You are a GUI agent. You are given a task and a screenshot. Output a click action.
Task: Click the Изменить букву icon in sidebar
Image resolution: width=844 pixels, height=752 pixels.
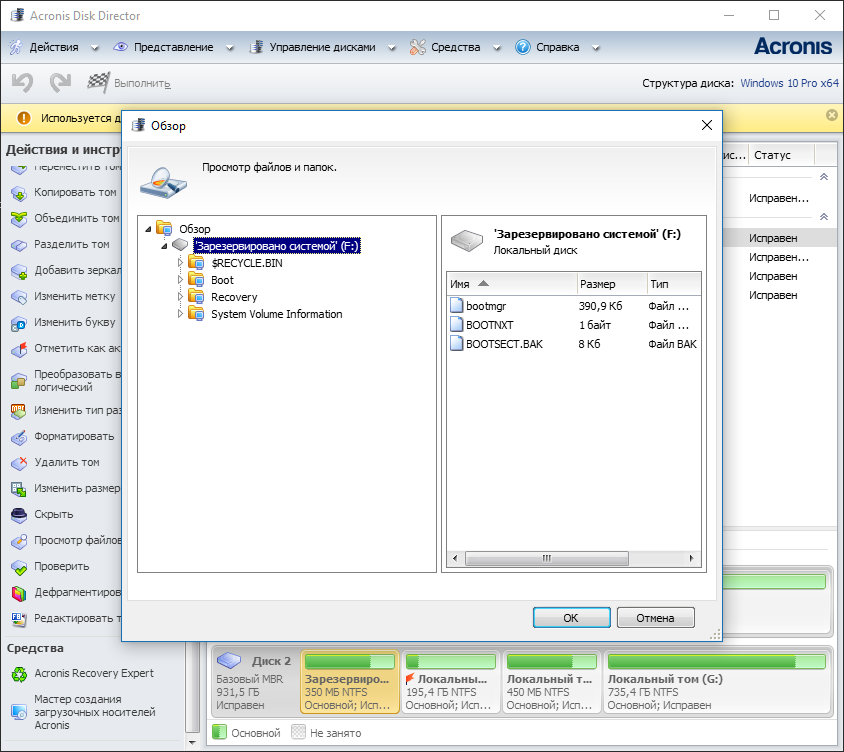[19, 323]
